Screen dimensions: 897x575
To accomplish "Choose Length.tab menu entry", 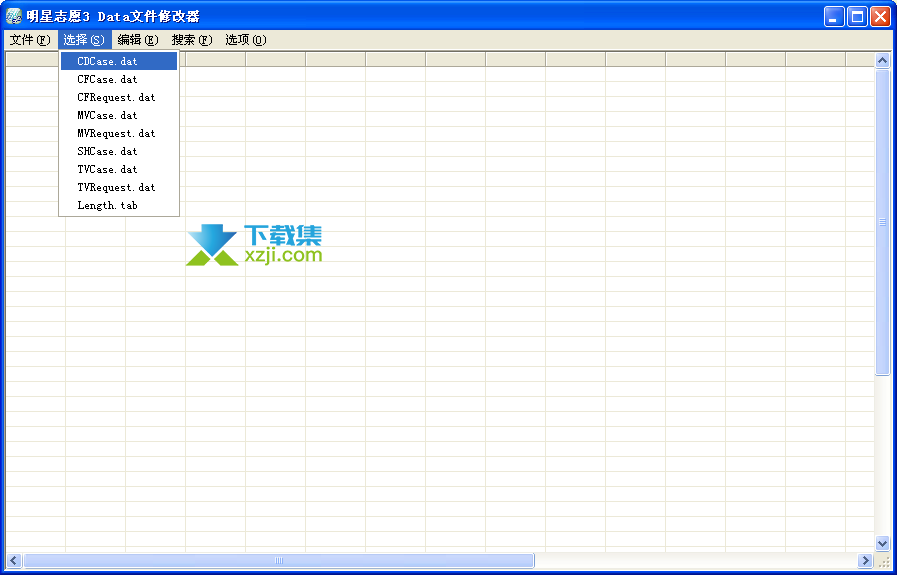I will pyautogui.click(x=119, y=205).
